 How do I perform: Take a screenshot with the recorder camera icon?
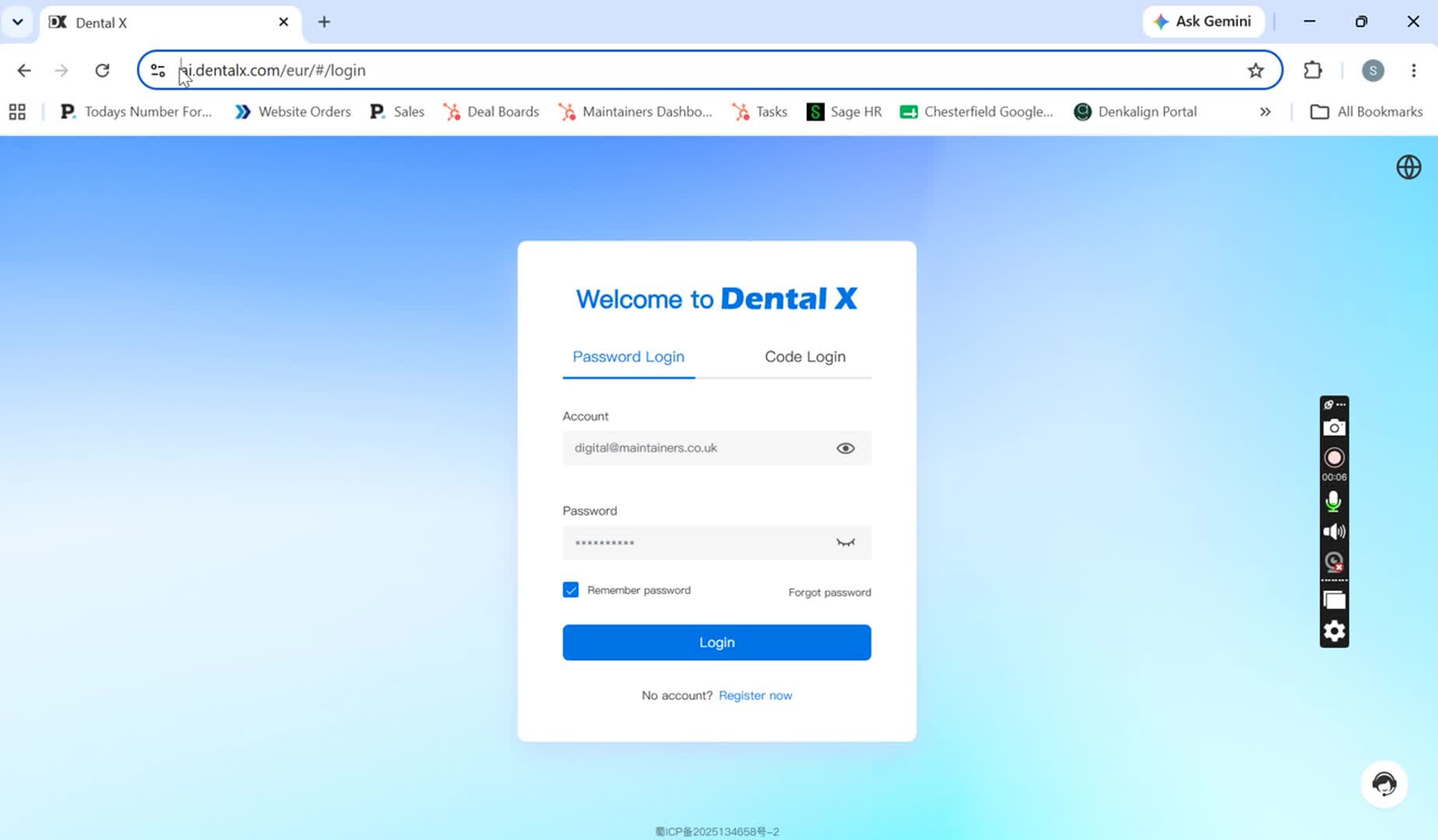coord(1334,428)
